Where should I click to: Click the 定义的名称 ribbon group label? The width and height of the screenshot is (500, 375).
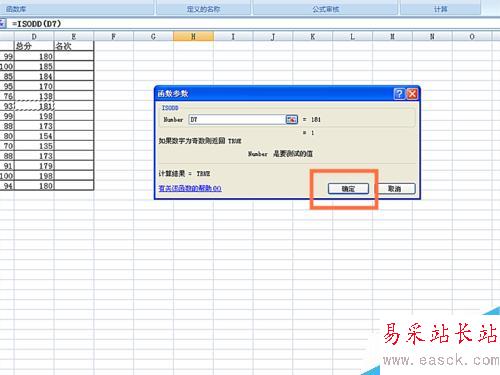pos(203,9)
